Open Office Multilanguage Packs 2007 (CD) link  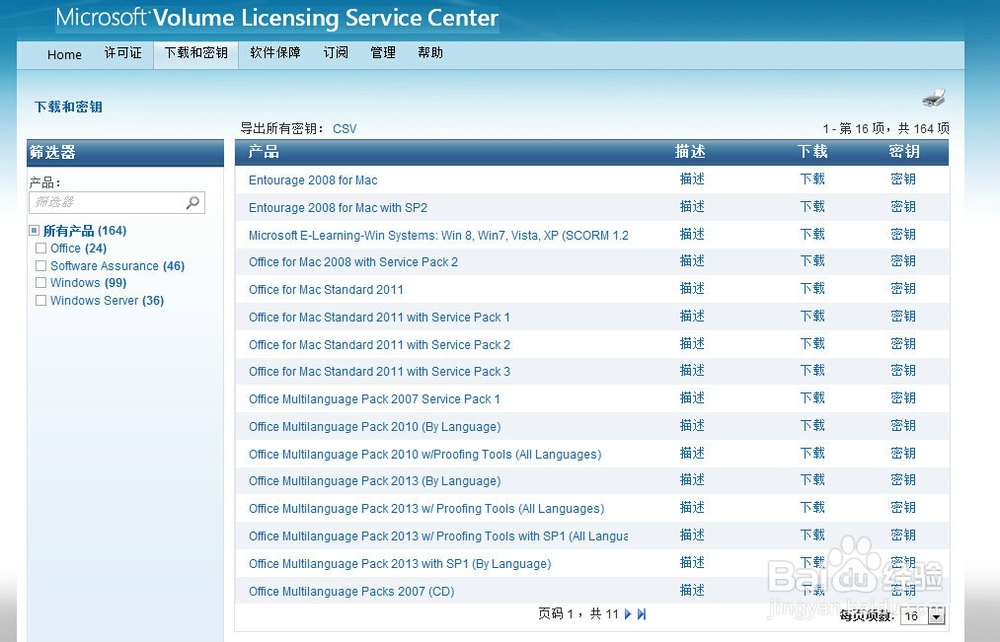coord(351,592)
